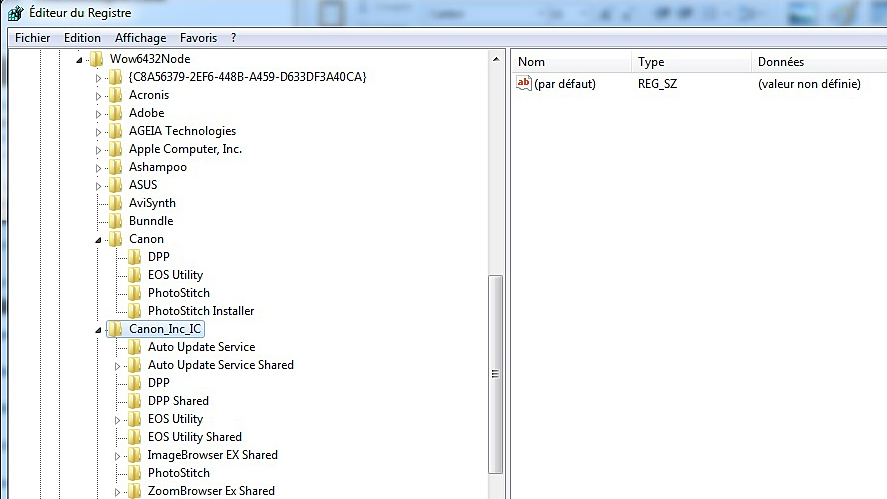The width and height of the screenshot is (887, 499).
Task: Collapse the Canon_Inc_IC key
Action: tap(98, 330)
